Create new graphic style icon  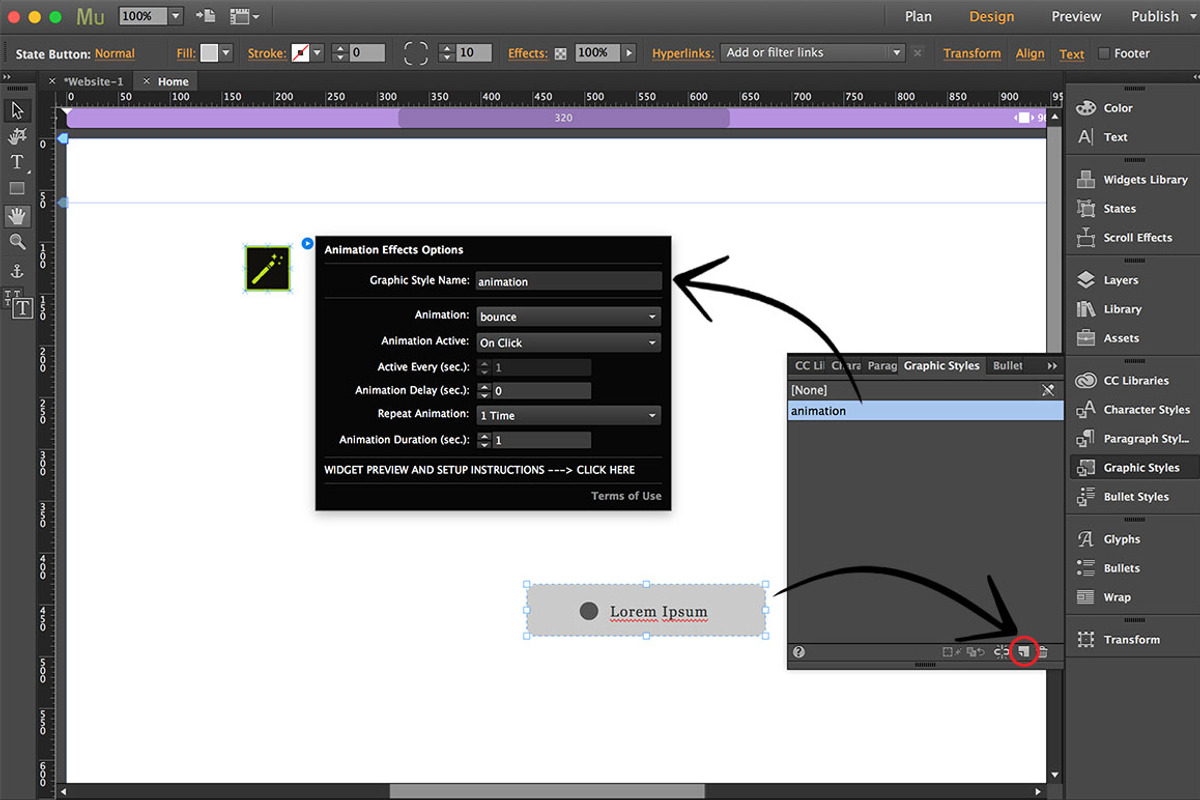(x=1024, y=652)
